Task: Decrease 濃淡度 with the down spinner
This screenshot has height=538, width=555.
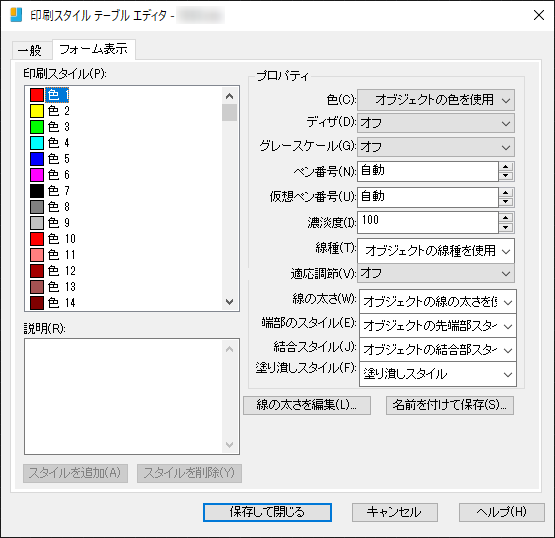Action: pos(506,228)
